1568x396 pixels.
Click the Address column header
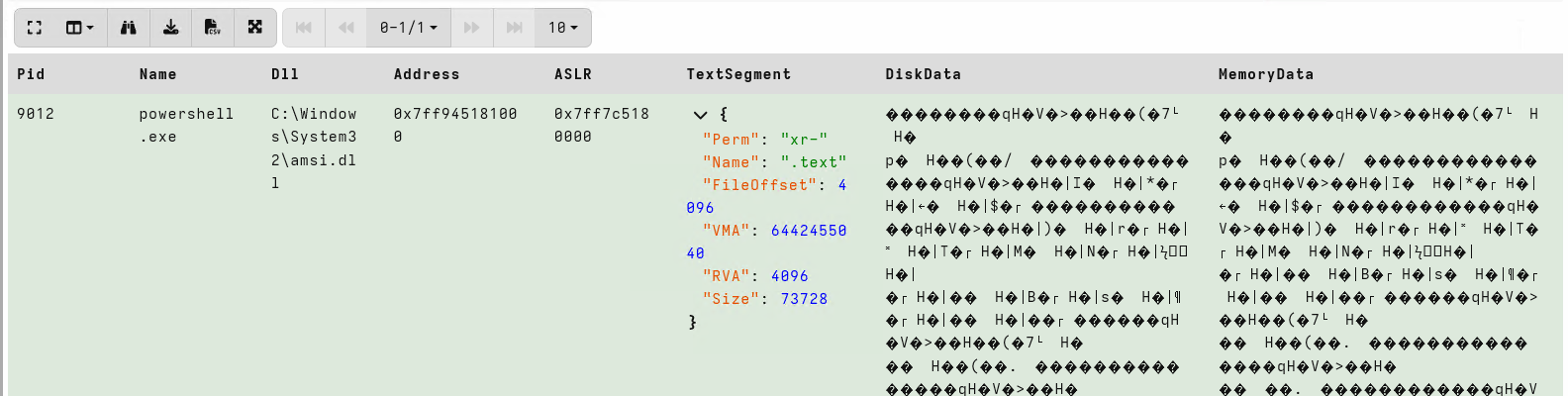pyautogui.click(x=427, y=74)
